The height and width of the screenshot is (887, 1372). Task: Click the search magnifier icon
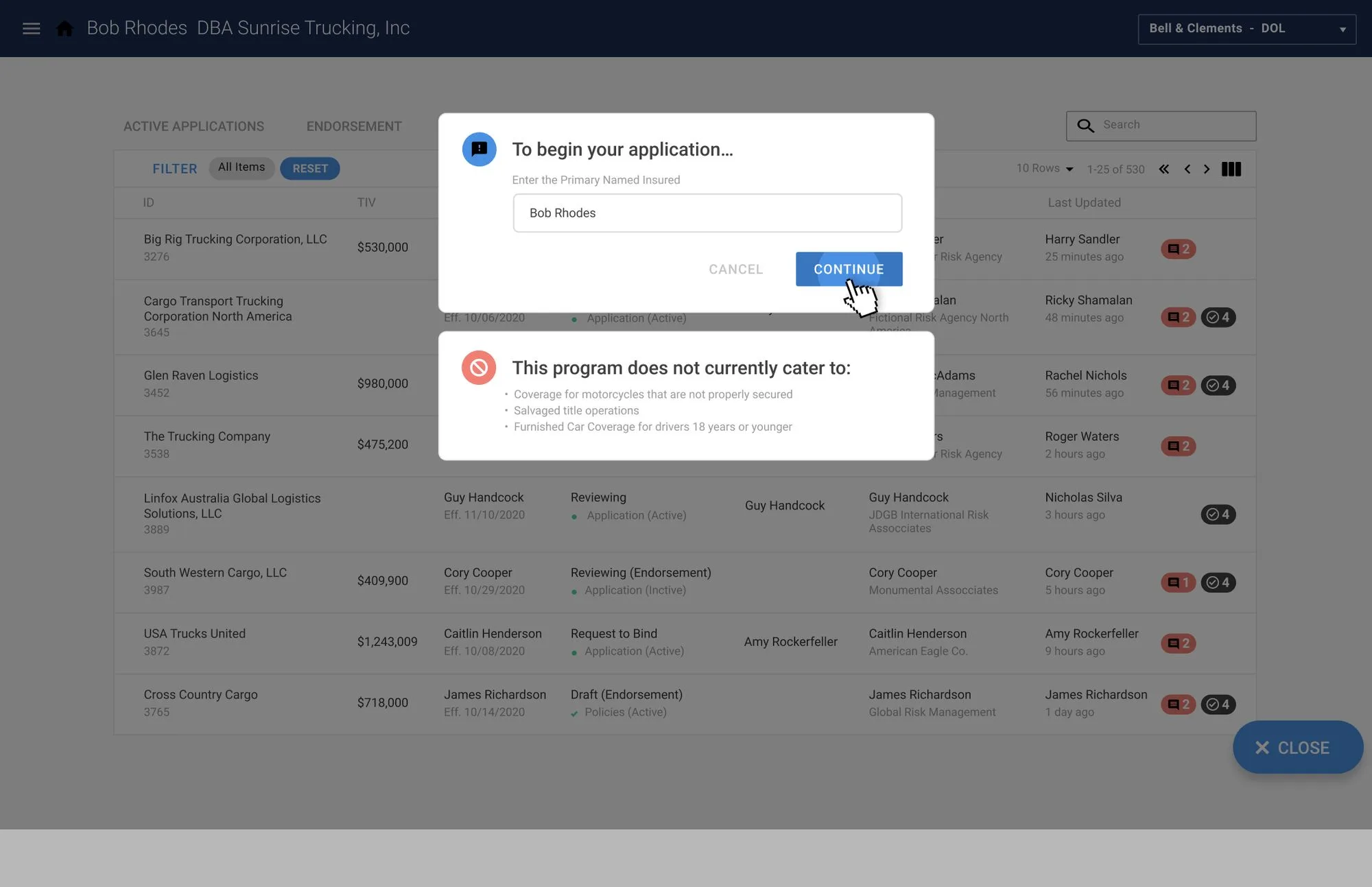coord(1085,126)
